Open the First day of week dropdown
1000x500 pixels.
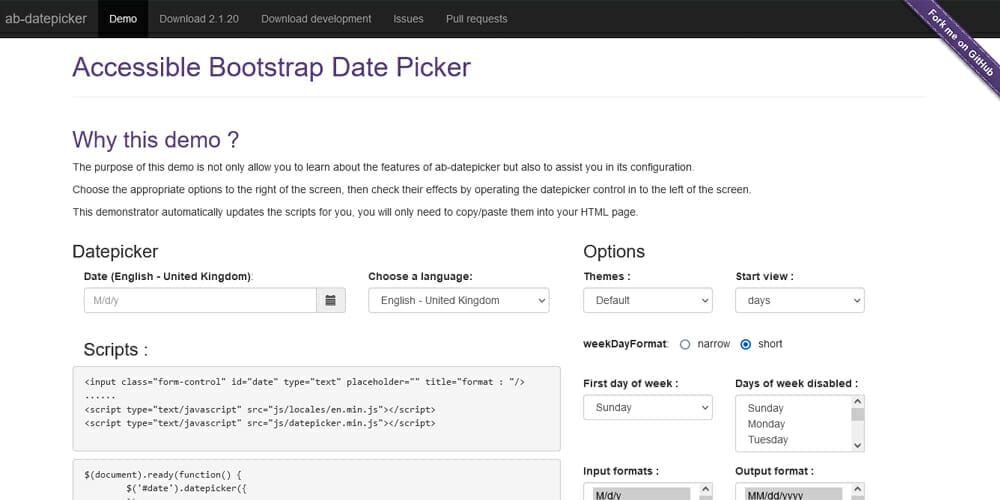[x=647, y=408]
